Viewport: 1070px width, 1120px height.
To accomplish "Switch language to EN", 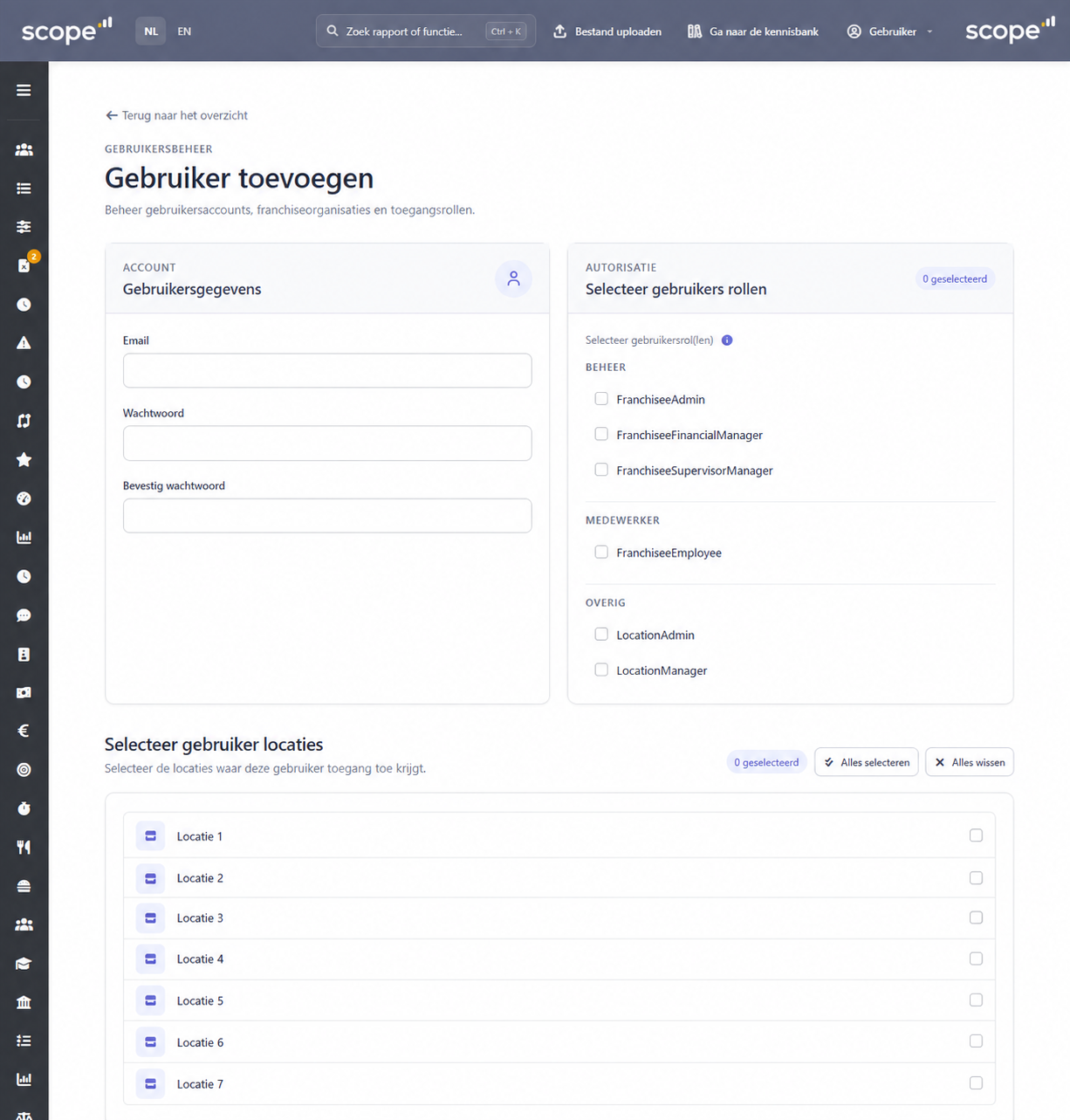I will (x=184, y=31).
